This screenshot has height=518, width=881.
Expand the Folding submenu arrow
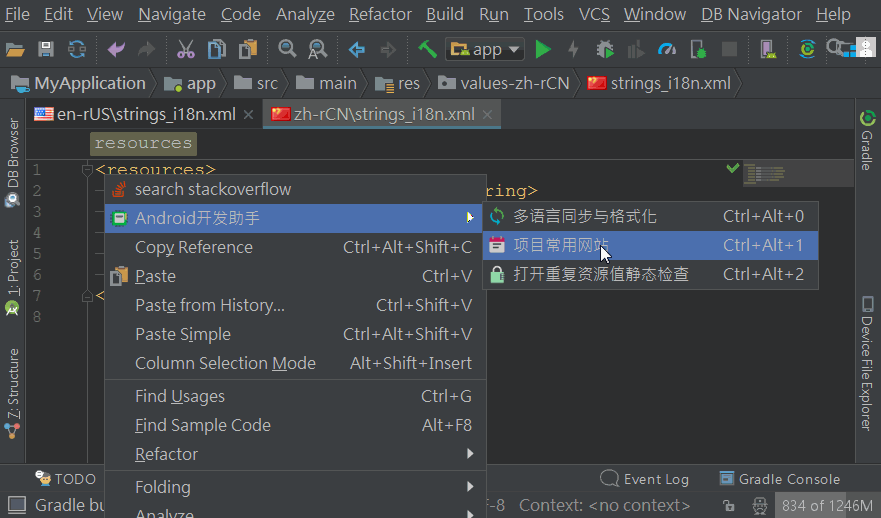[x=470, y=487]
